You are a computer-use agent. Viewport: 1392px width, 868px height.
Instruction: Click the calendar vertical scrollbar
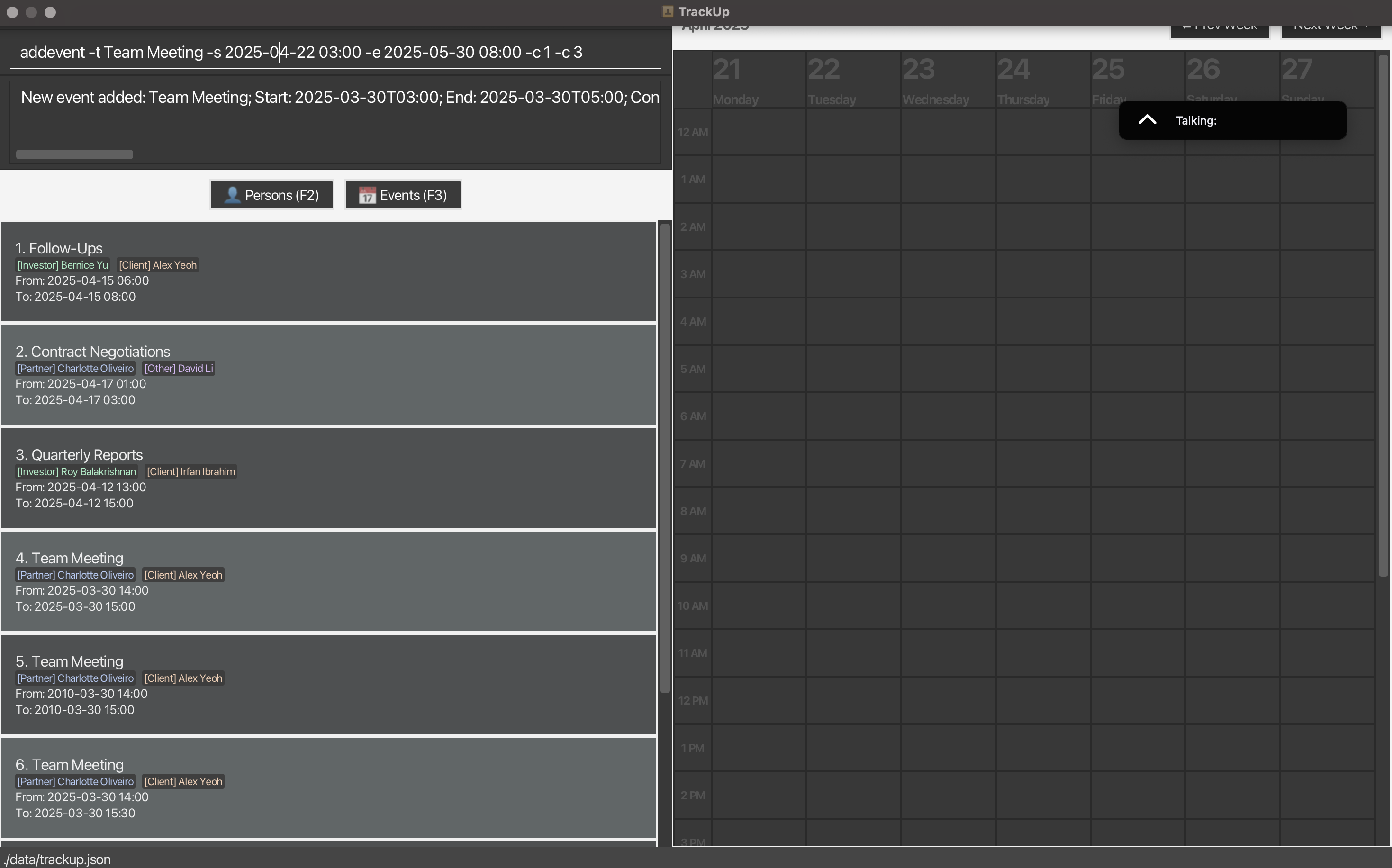(x=1383, y=315)
